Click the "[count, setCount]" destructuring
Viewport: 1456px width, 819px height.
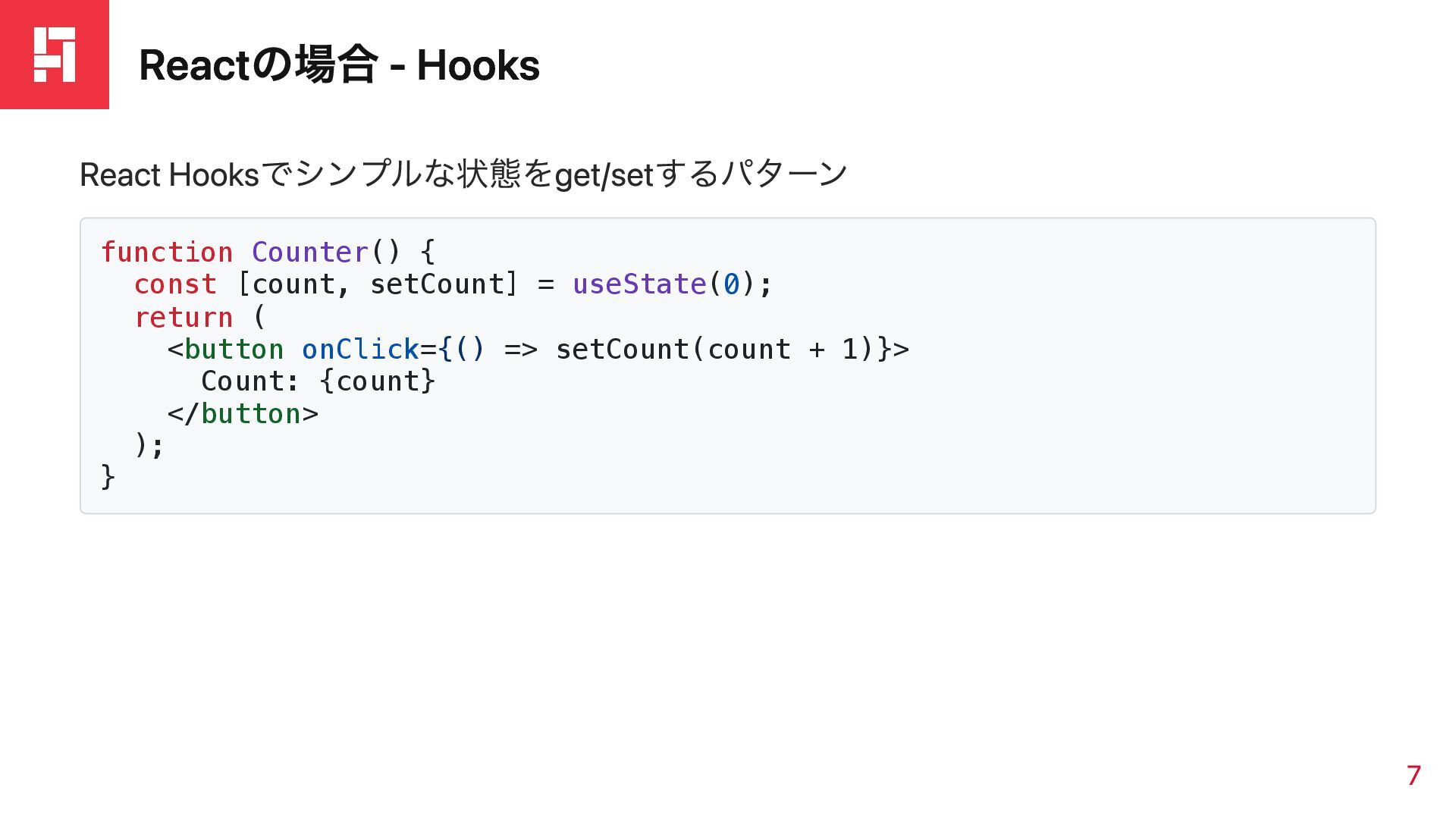point(378,284)
